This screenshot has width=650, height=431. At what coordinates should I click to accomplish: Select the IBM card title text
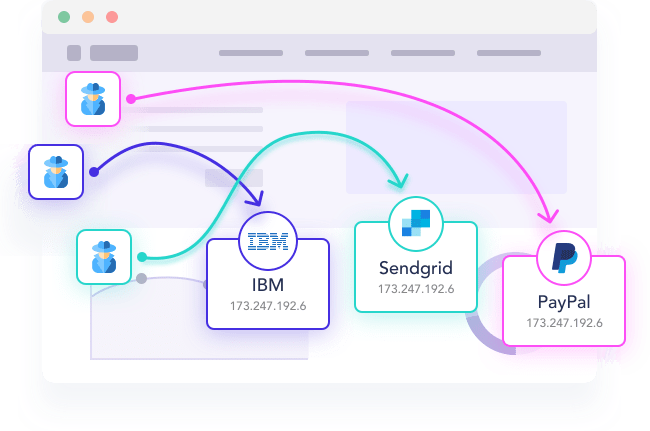[x=268, y=285]
